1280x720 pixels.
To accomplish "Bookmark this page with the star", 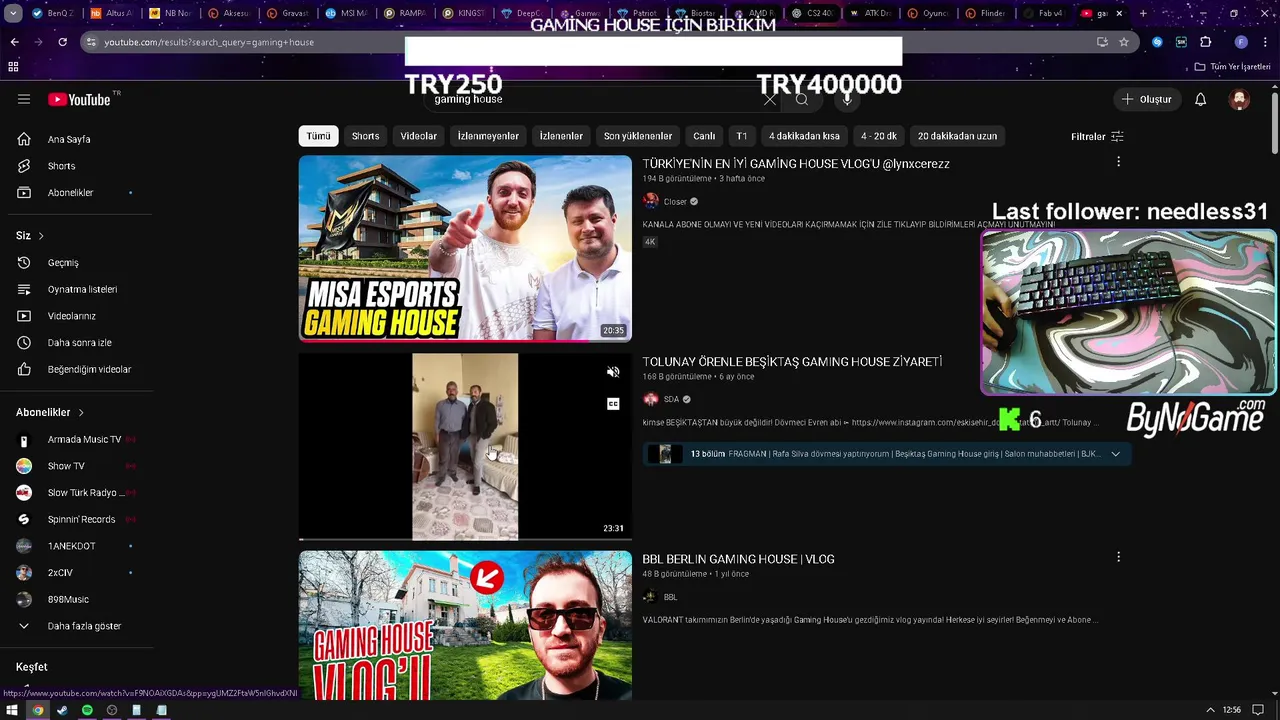I will pyautogui.click(x=1124, y=42).
